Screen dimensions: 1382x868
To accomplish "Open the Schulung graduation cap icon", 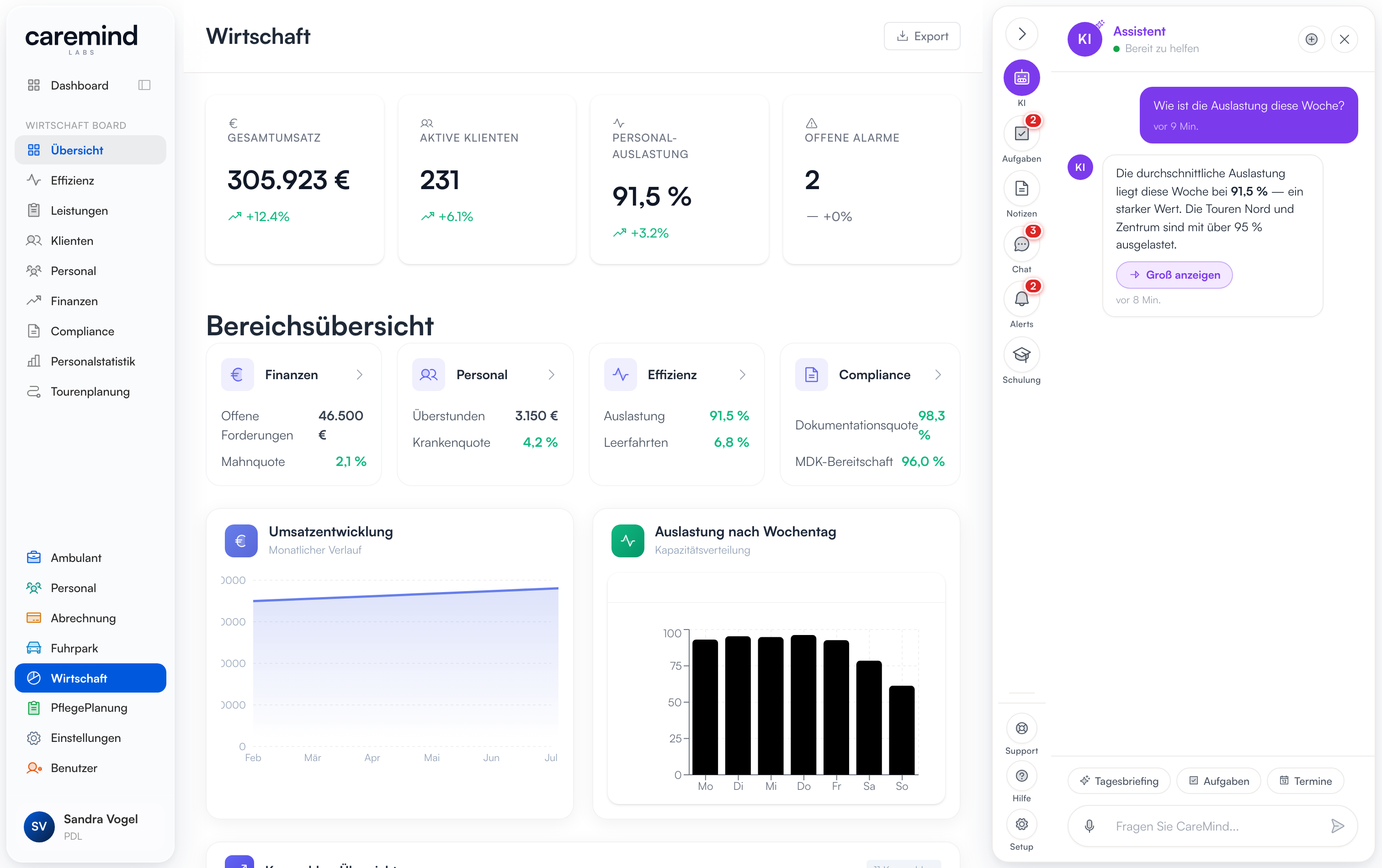I will click(x=1021, y=355).
